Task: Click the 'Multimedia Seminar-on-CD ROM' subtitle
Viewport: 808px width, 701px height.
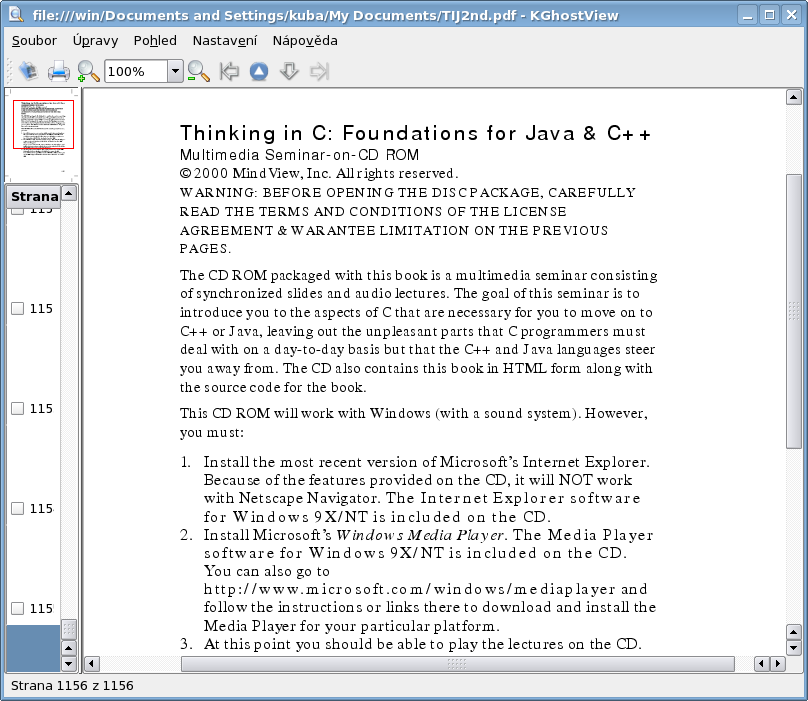Action: click(x=299, y=155)
